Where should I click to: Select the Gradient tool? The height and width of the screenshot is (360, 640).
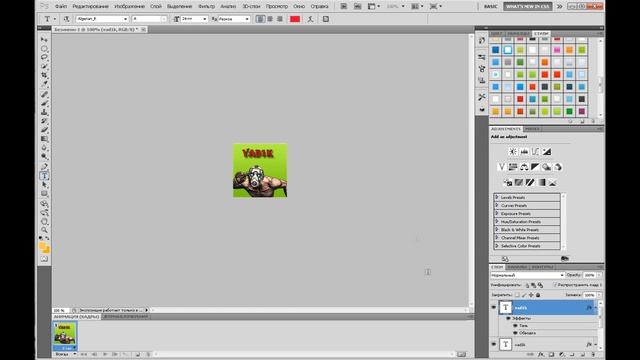click(44, 139)
